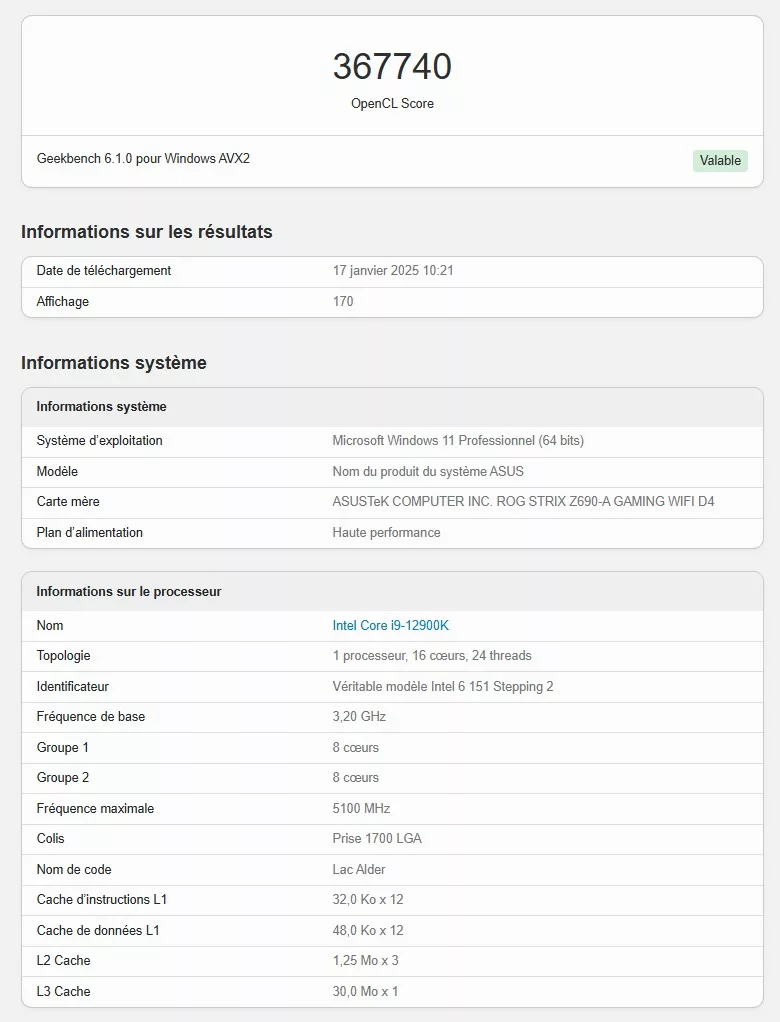Click the Informations sur les résultats heading
780x1022 pixels.
(x=147, y=231)
